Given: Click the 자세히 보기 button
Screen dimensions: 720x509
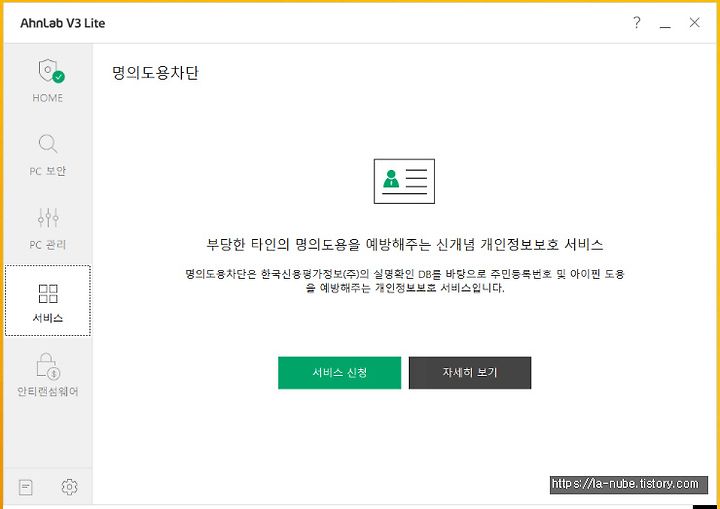Looking at the screenshot, I should 470,373.
